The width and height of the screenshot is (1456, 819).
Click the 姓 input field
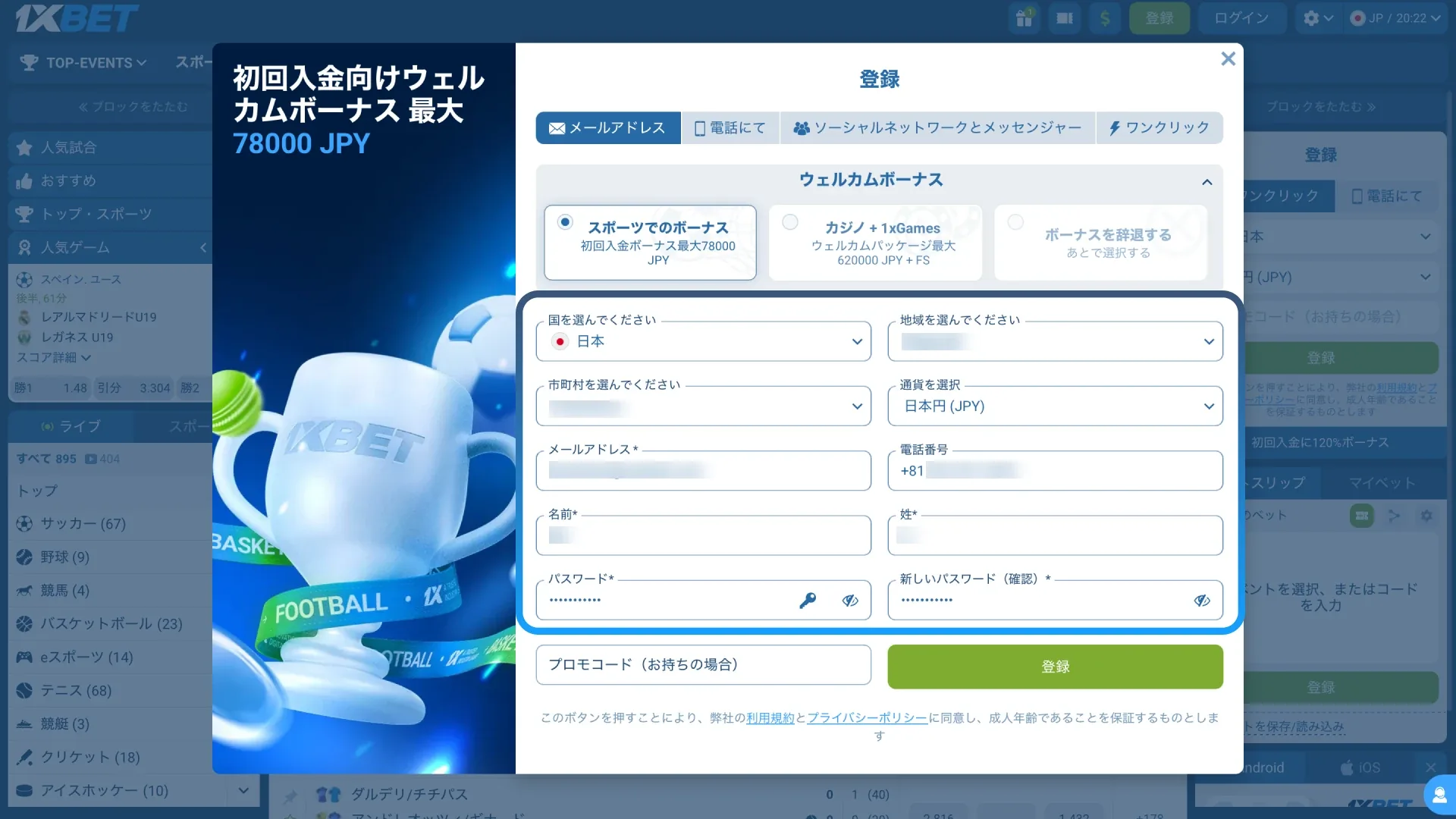pos(1055,536)
